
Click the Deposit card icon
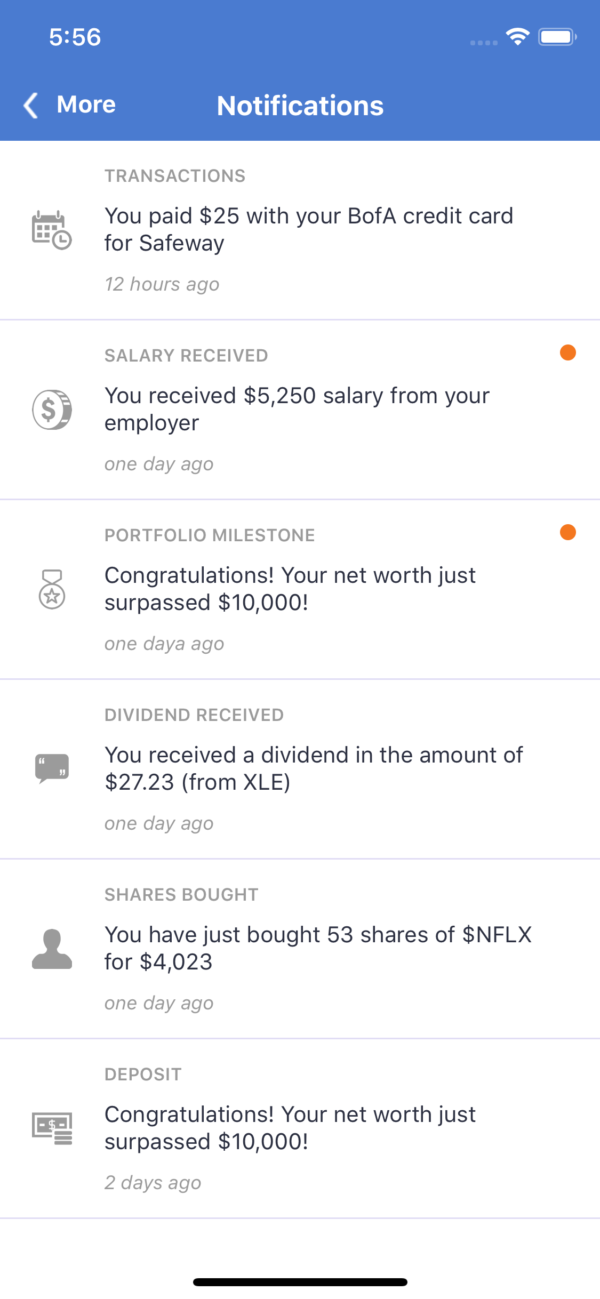click(52, 1127)
